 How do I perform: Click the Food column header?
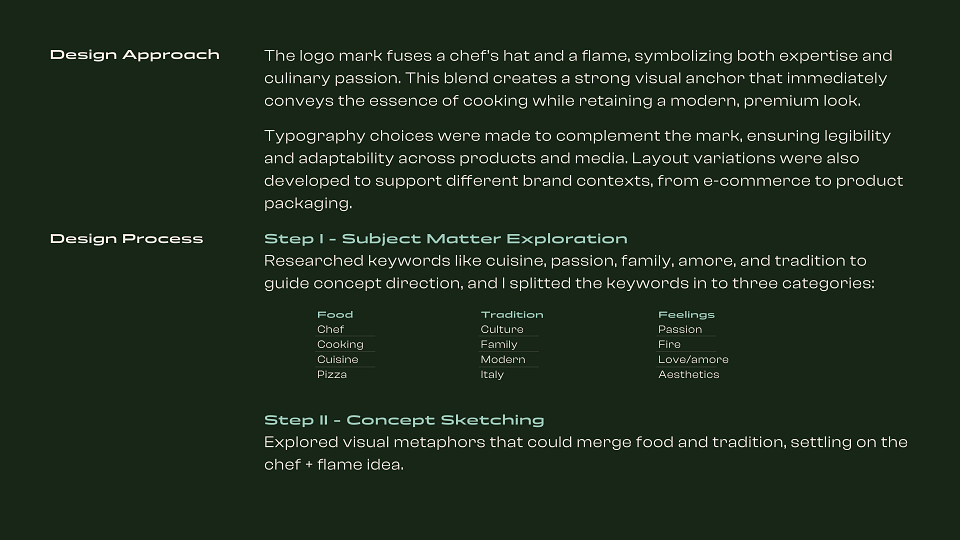click(335, 315)
